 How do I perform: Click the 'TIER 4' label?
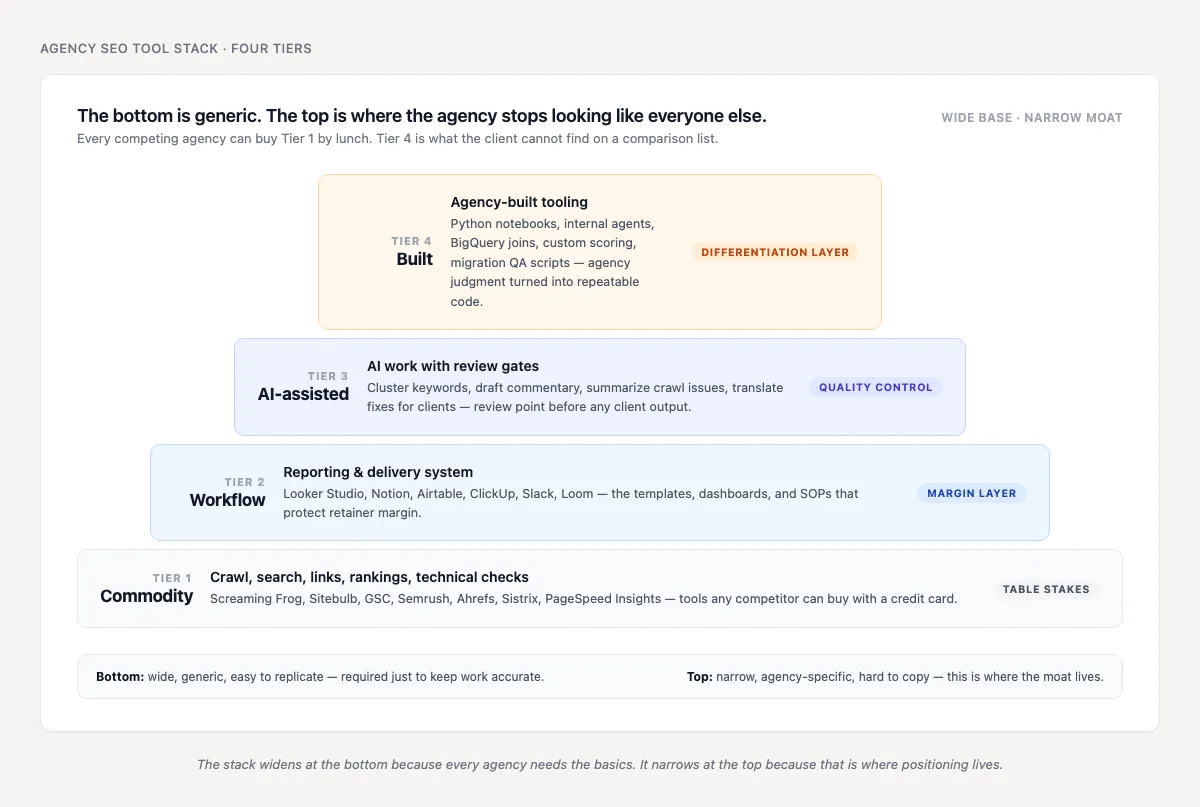pos(412,241)
